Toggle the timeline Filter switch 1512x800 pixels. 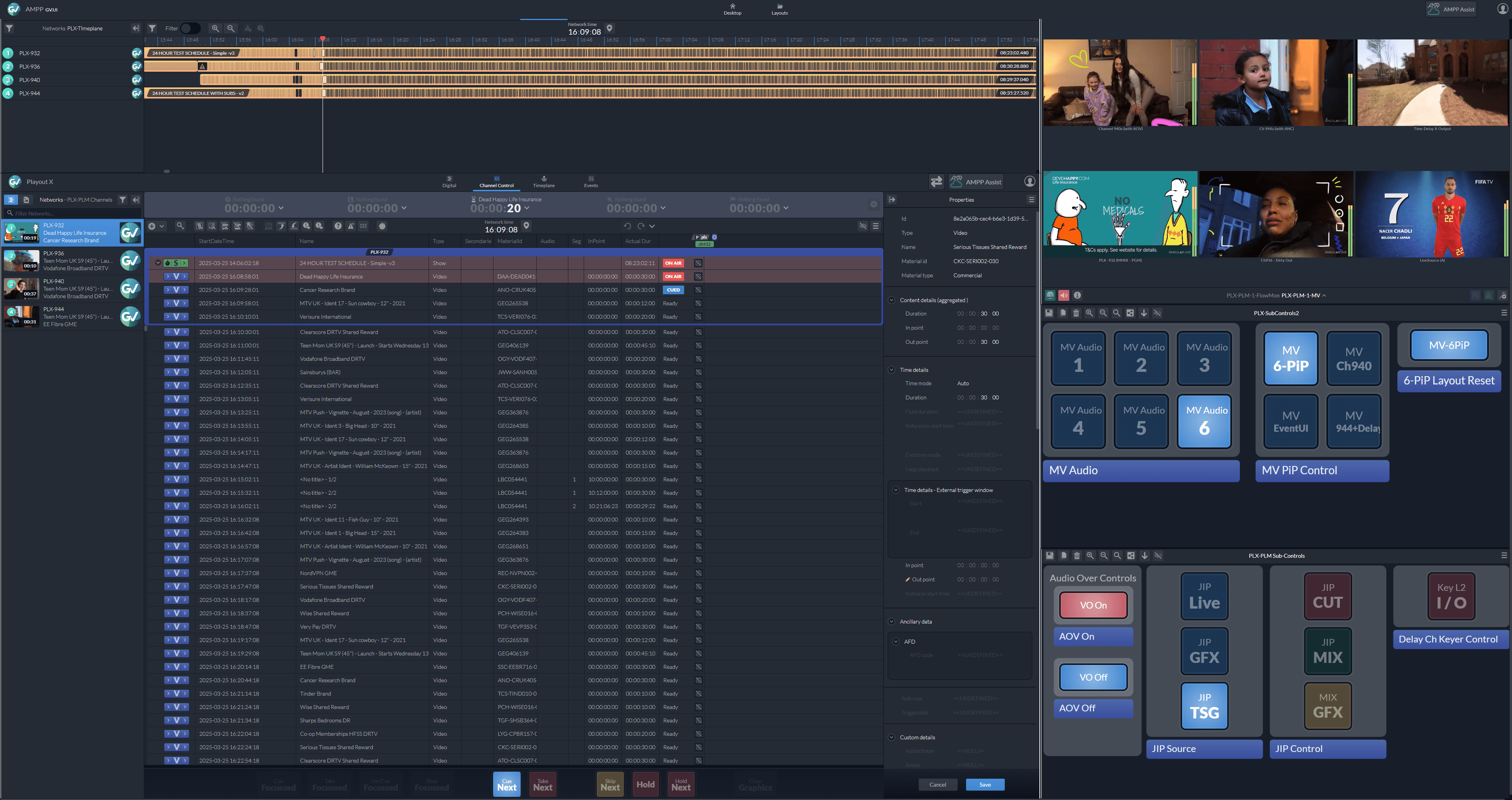click(x=190, y=28)
